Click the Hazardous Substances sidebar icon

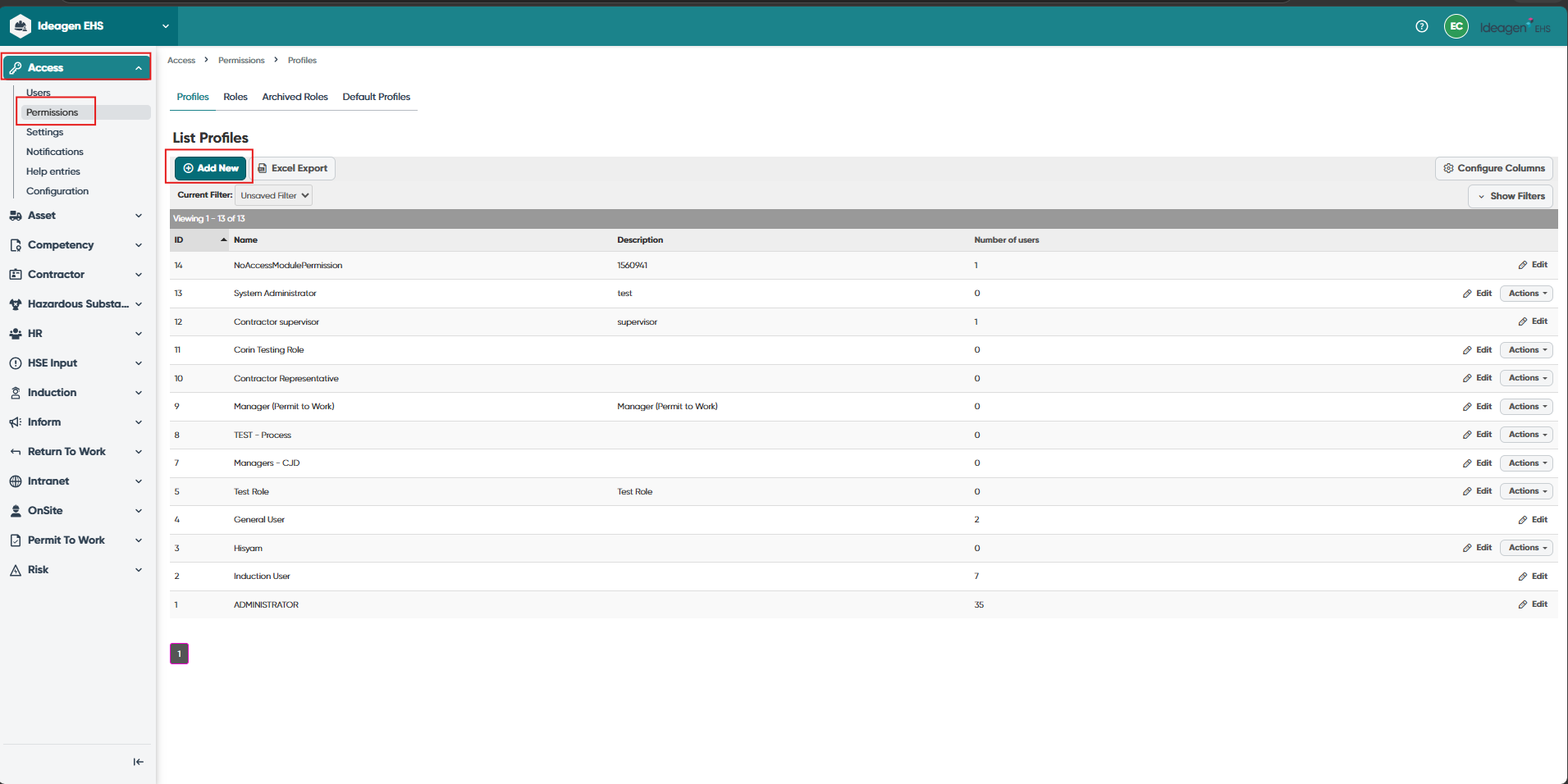[x=16, y=304]
